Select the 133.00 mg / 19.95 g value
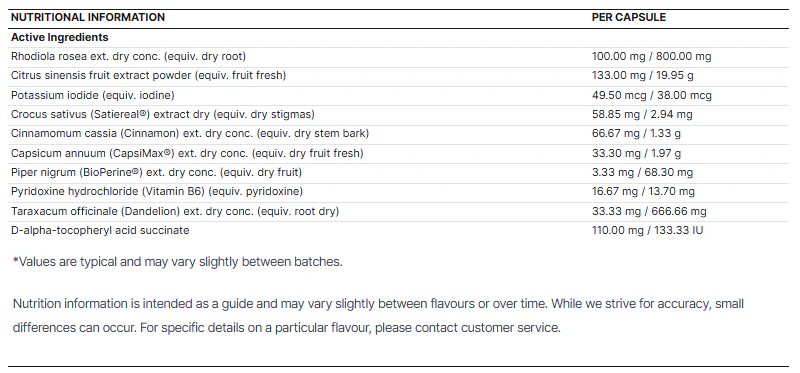 pos(642,76)
